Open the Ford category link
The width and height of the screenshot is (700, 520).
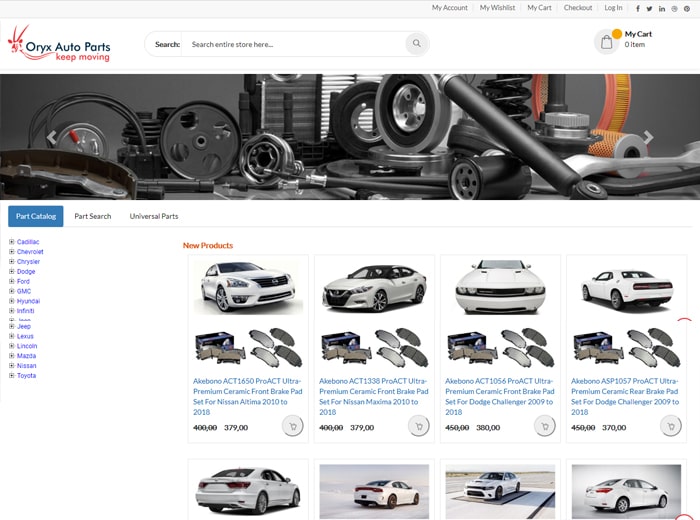pos(23,281)
